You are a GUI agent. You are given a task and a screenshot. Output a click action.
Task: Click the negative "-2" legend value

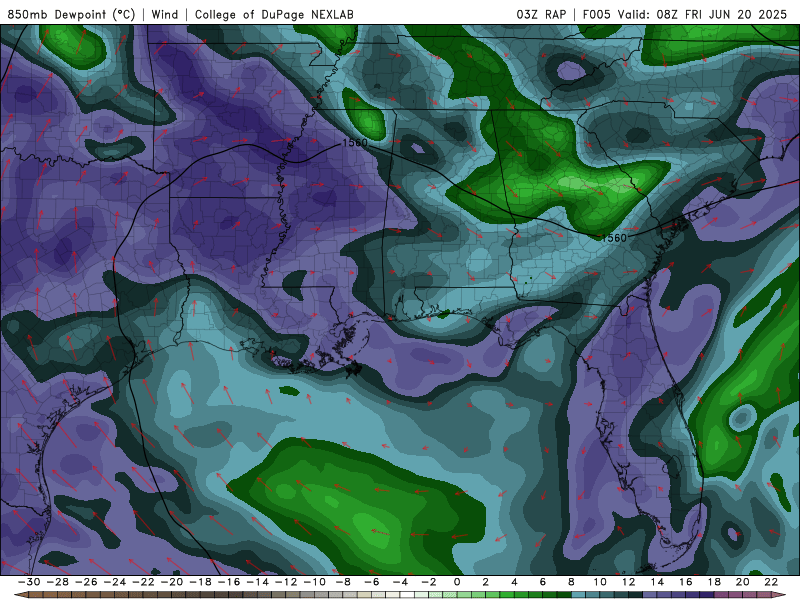(x=429, y=582)
